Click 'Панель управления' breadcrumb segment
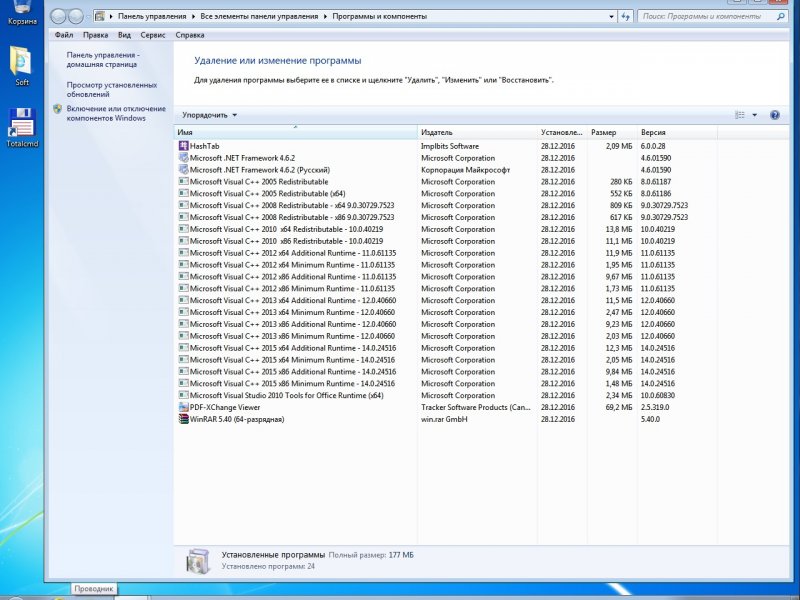The image size is (800, 600). (152, 16)
